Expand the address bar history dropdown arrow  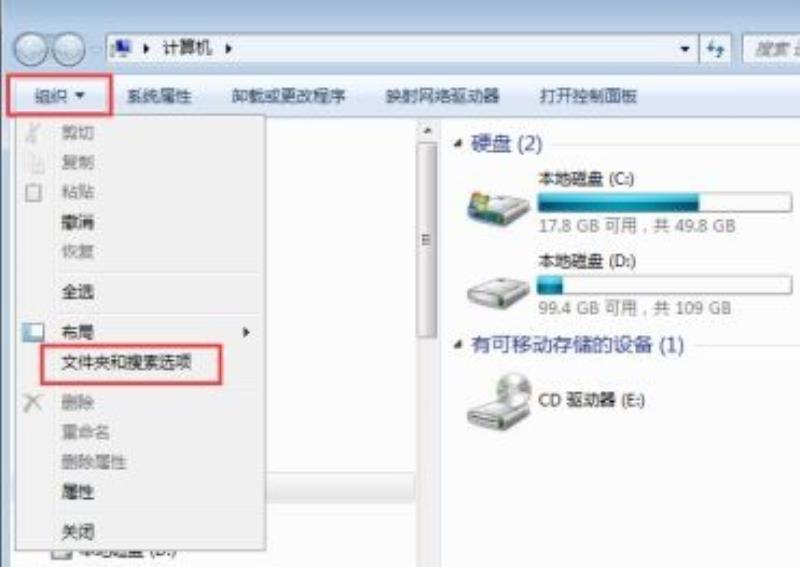(685, 49)
